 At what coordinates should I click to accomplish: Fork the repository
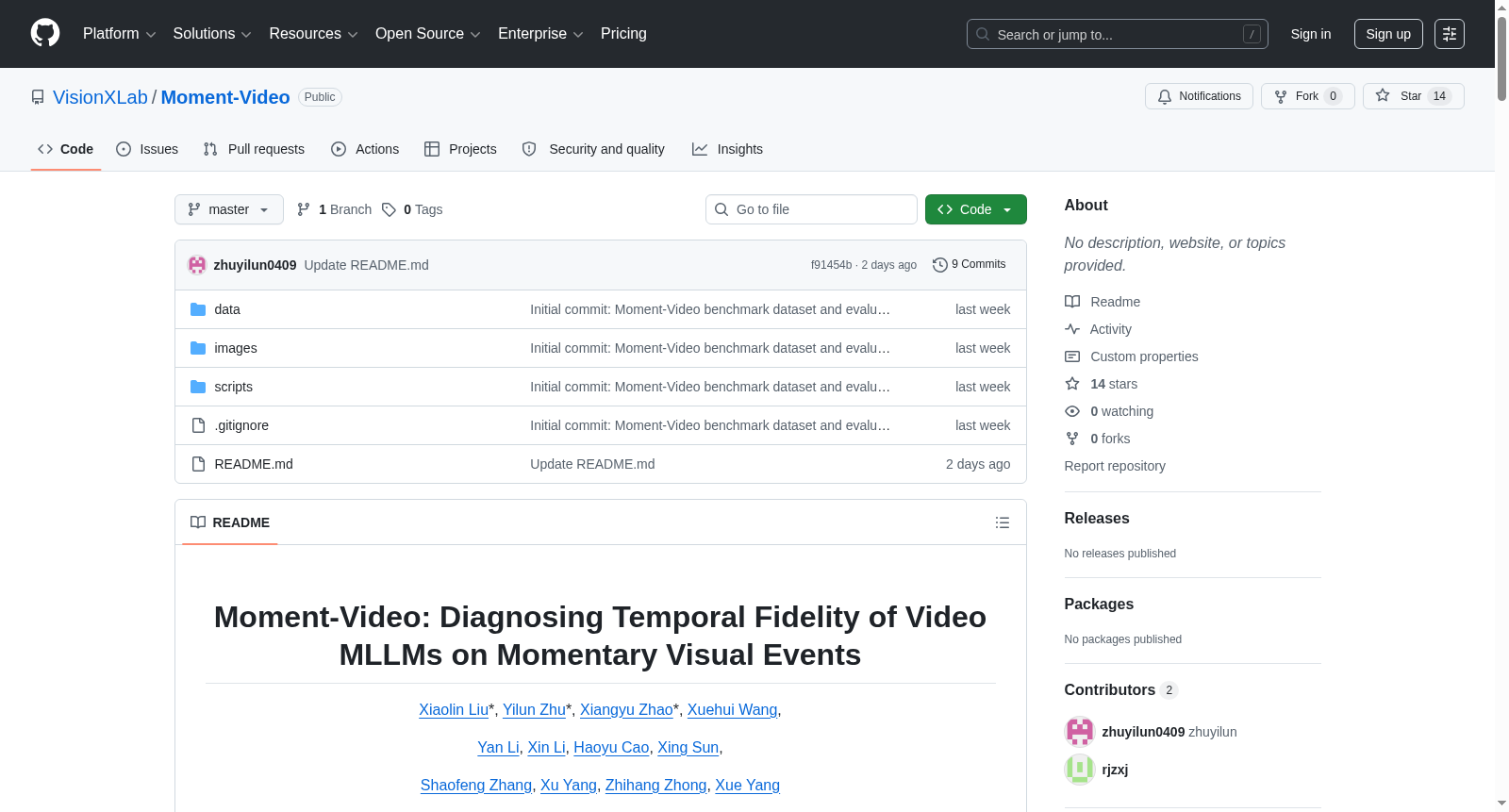(x=1307, y=96)
